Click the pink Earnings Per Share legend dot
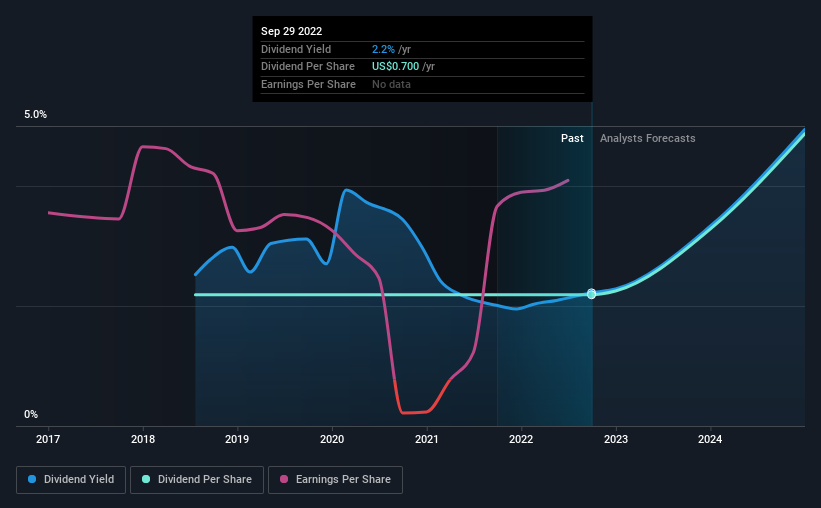821x508 pixels. [x=284, y=479]
